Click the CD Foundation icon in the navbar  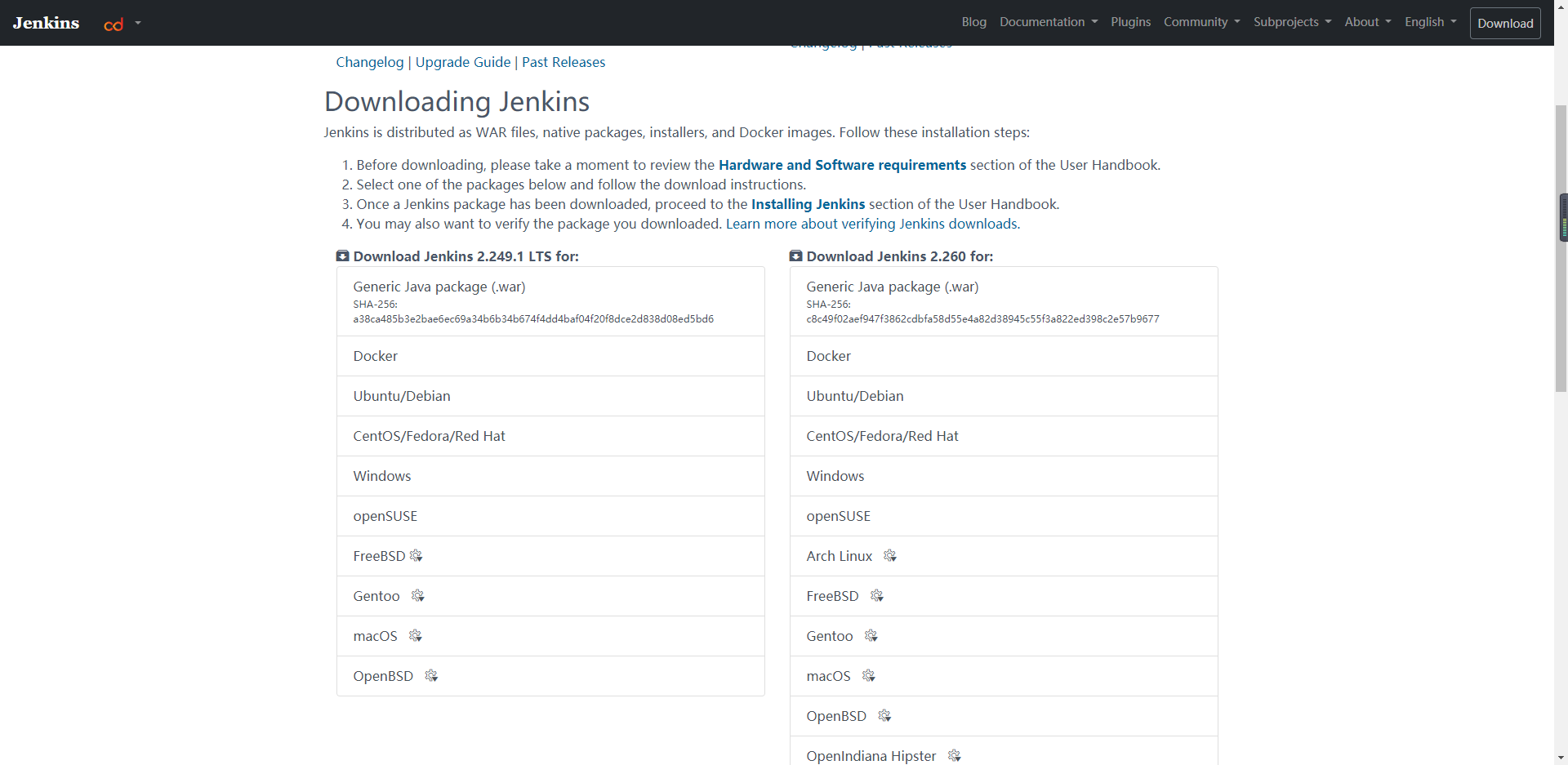(114, 24)
